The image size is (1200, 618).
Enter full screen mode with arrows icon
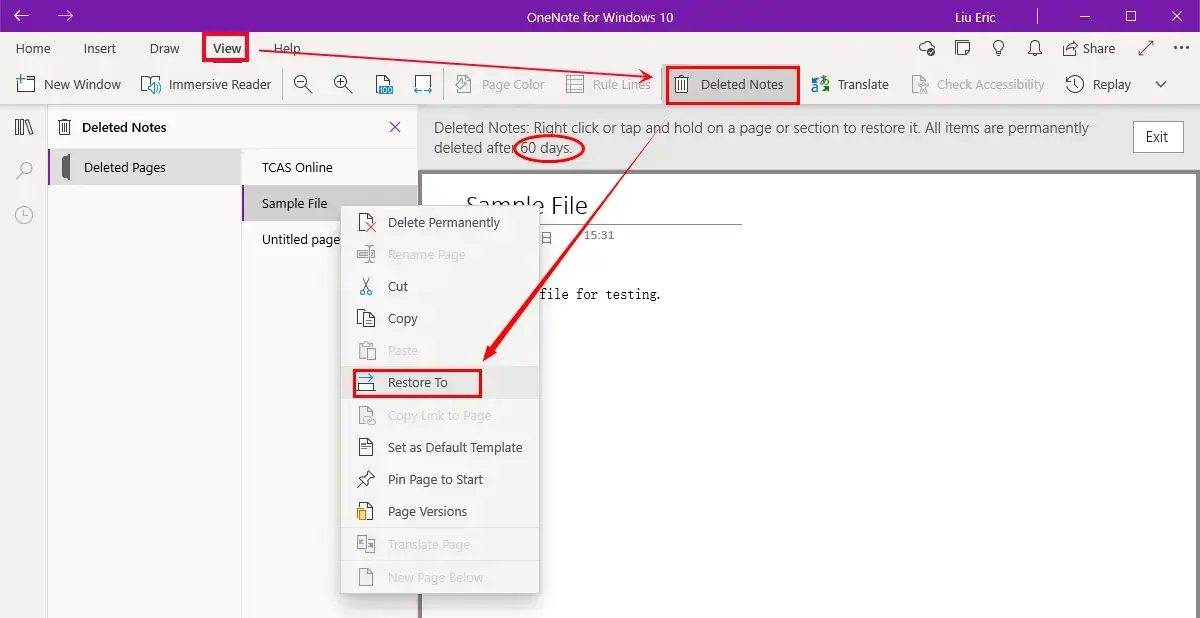coord(1146,48)
